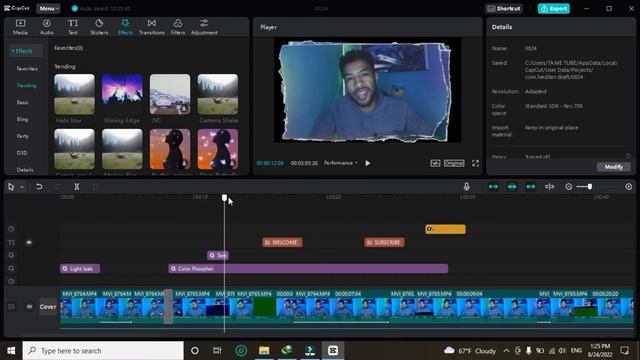Open the Media panel
Viewport: 640px width, 360px height.
click(x=20, y=27)
